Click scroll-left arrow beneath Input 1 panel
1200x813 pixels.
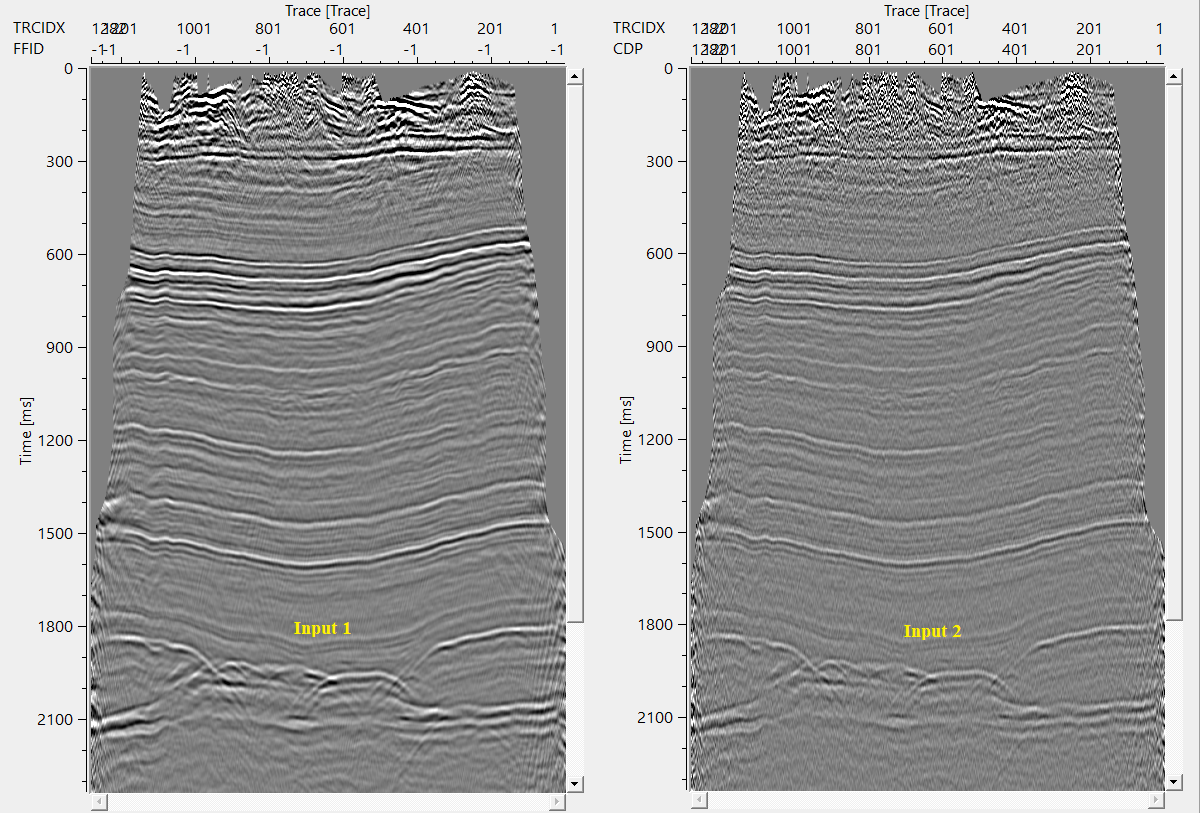coord(97,802)
